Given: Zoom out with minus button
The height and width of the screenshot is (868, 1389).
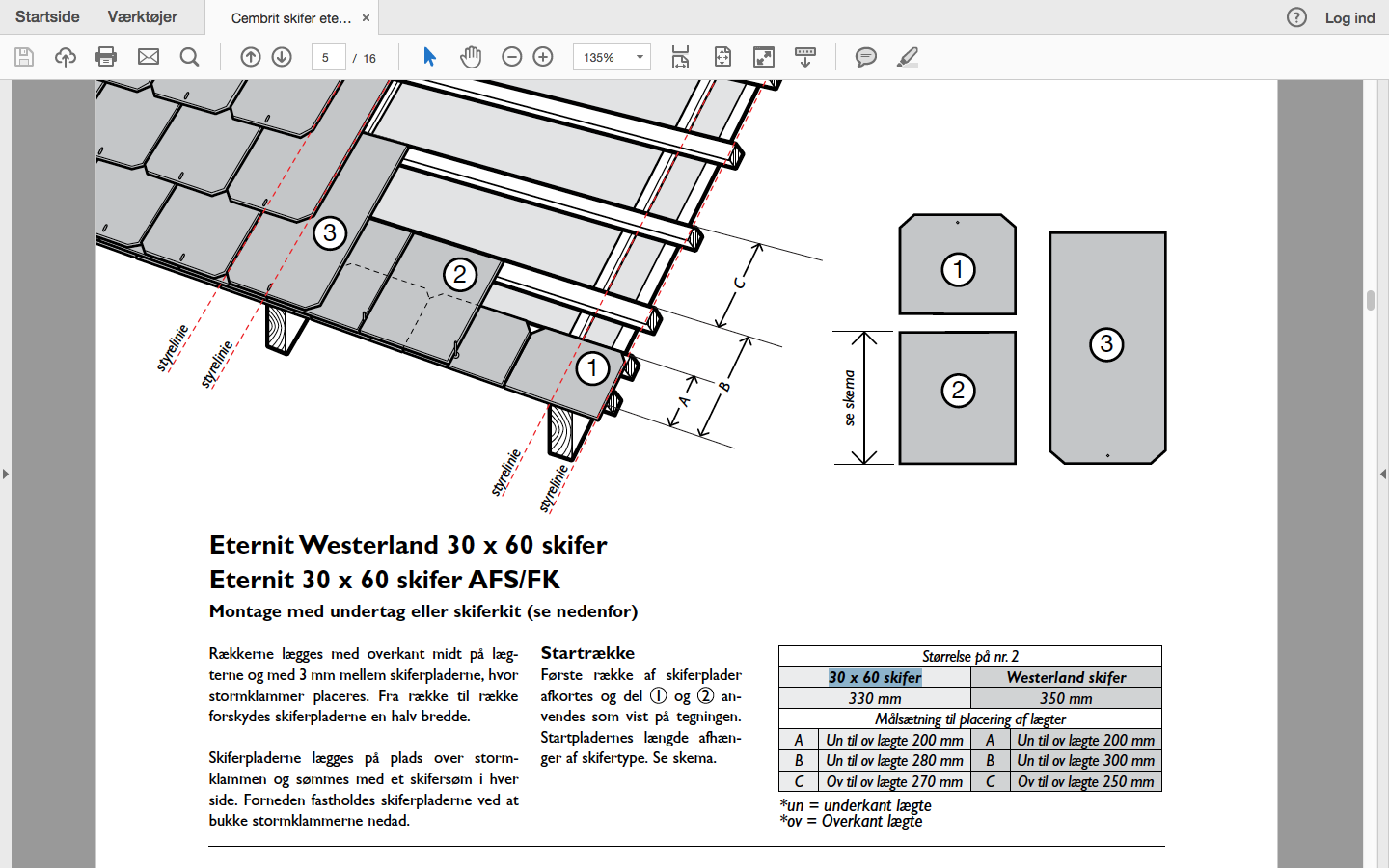Looking at the screenshot, I should [512, 57].
